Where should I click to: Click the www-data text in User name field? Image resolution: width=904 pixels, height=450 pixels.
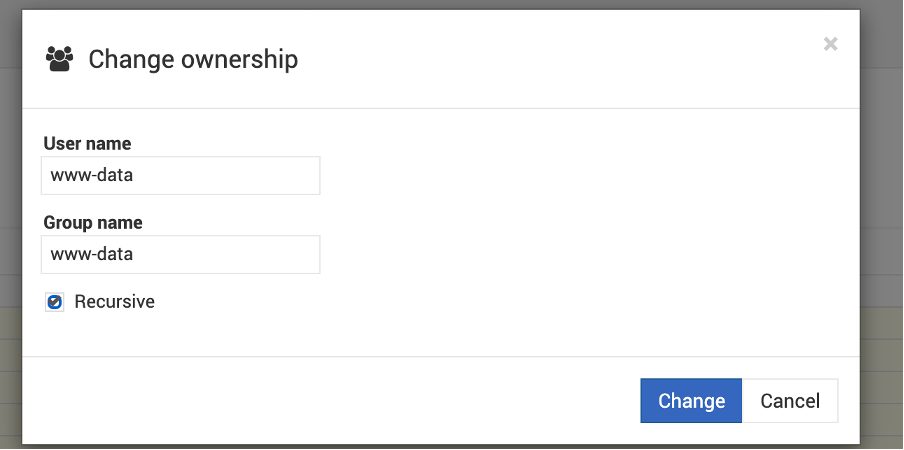[92, 175]
